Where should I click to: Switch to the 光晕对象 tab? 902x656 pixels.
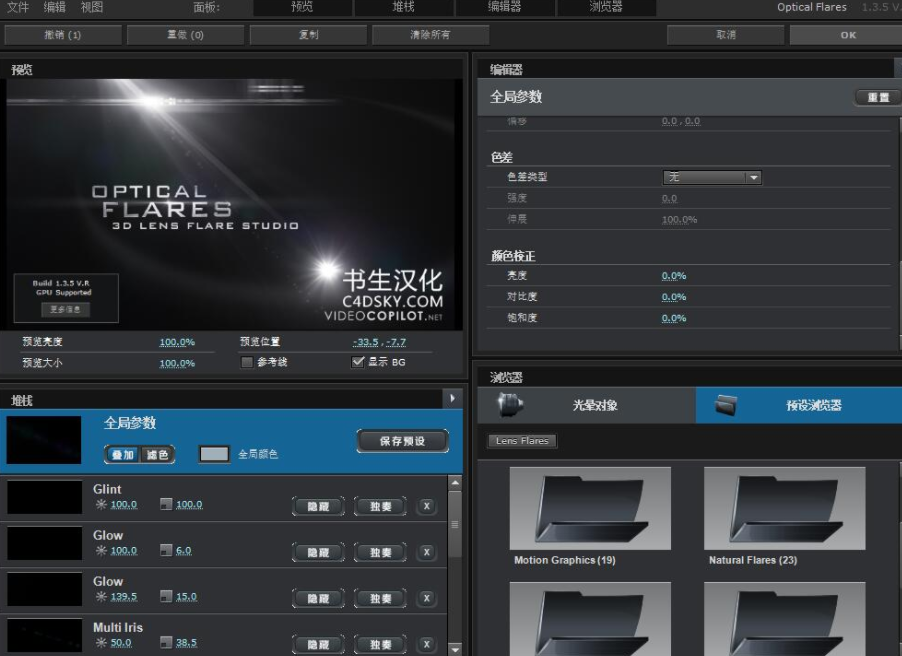[x=586, y=406]
